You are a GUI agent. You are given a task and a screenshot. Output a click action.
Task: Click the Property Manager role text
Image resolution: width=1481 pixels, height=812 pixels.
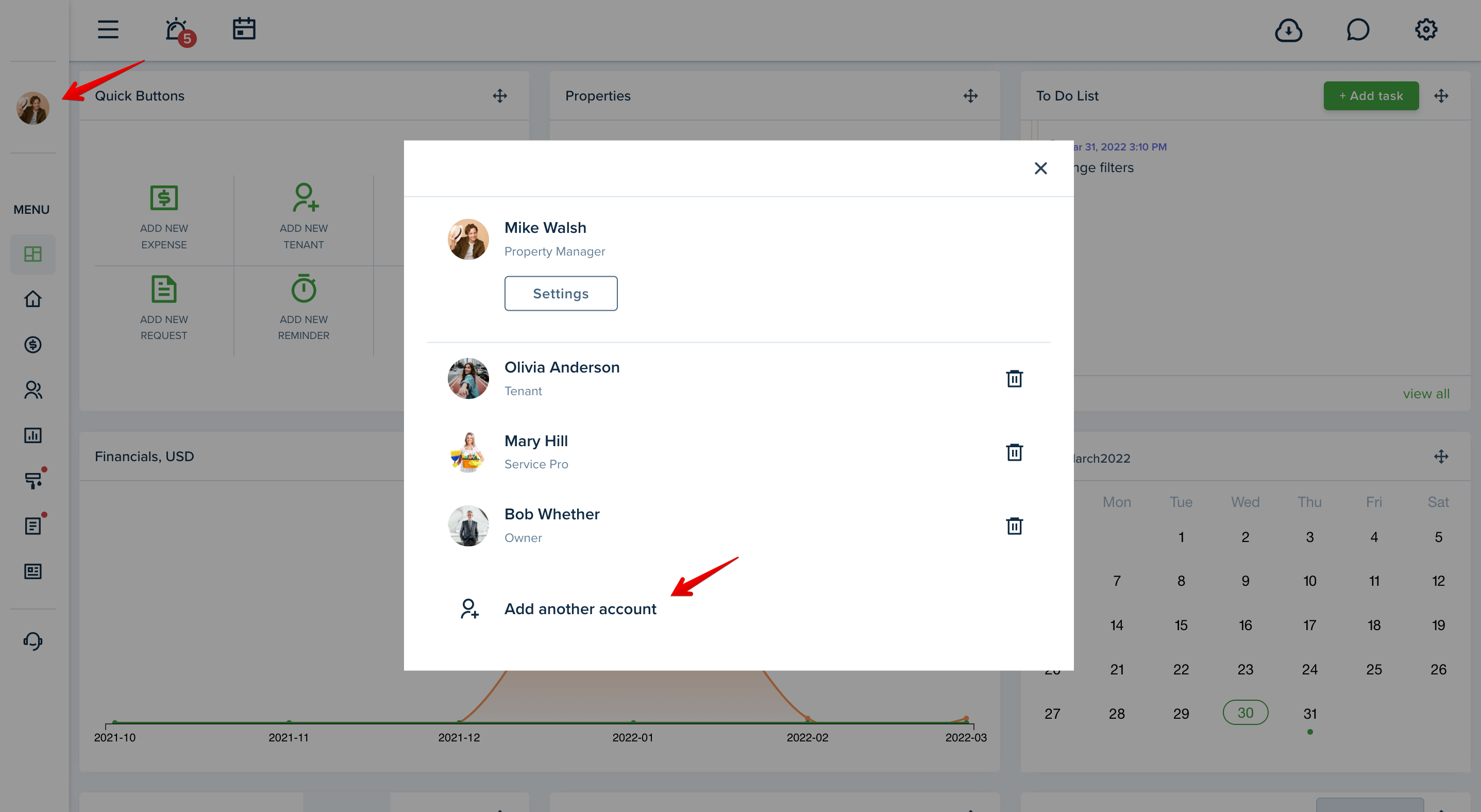[x=554, y=251]
